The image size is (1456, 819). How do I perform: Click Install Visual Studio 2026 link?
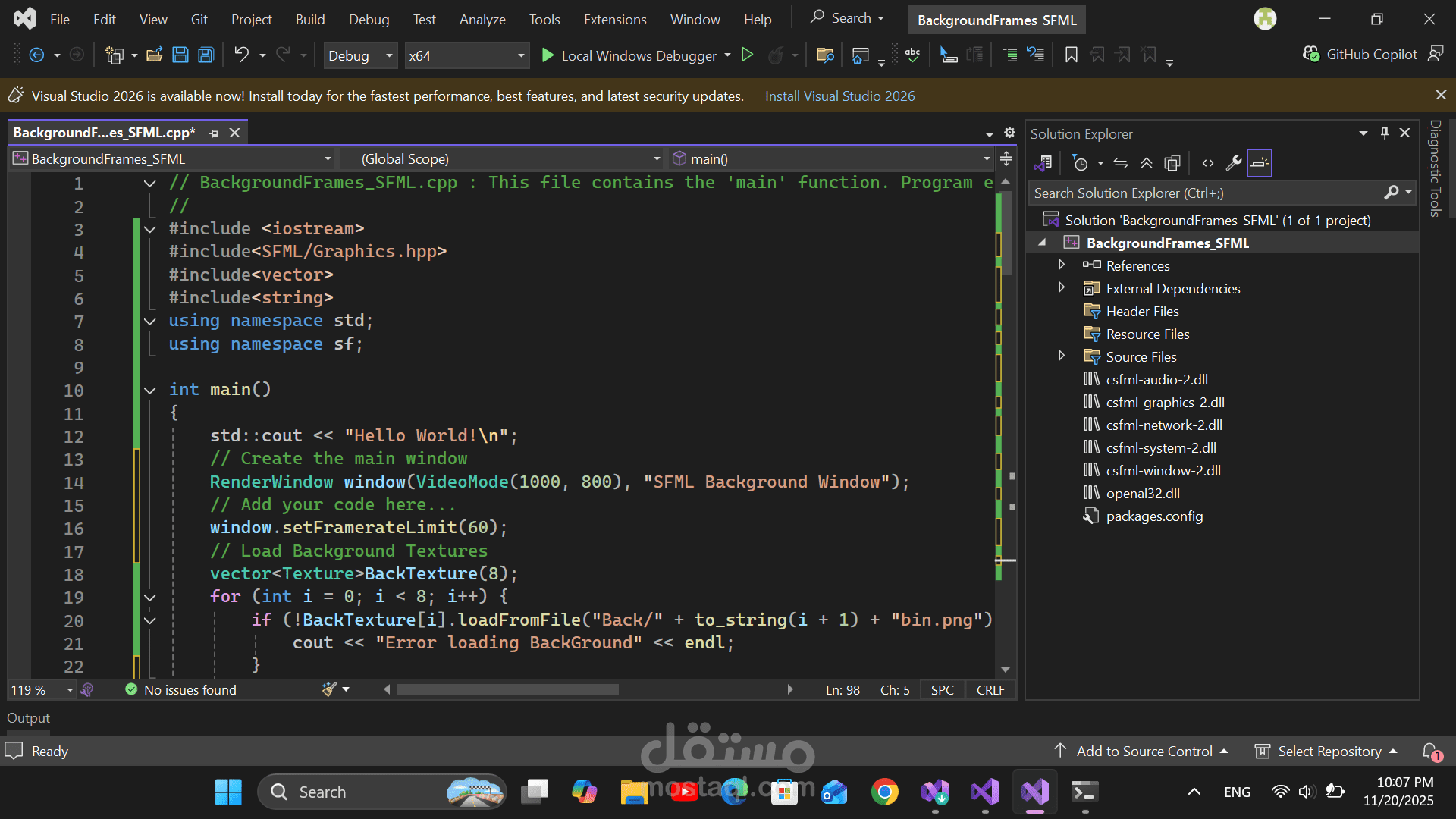[x=839, y=96]
